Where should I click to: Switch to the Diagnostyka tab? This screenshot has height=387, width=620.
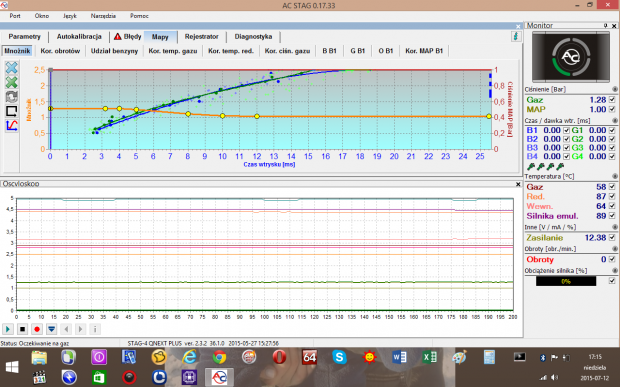[253, 37]
